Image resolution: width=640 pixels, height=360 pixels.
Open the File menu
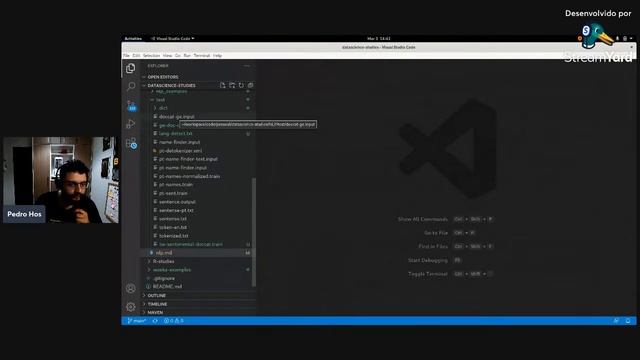click(127, 56)
